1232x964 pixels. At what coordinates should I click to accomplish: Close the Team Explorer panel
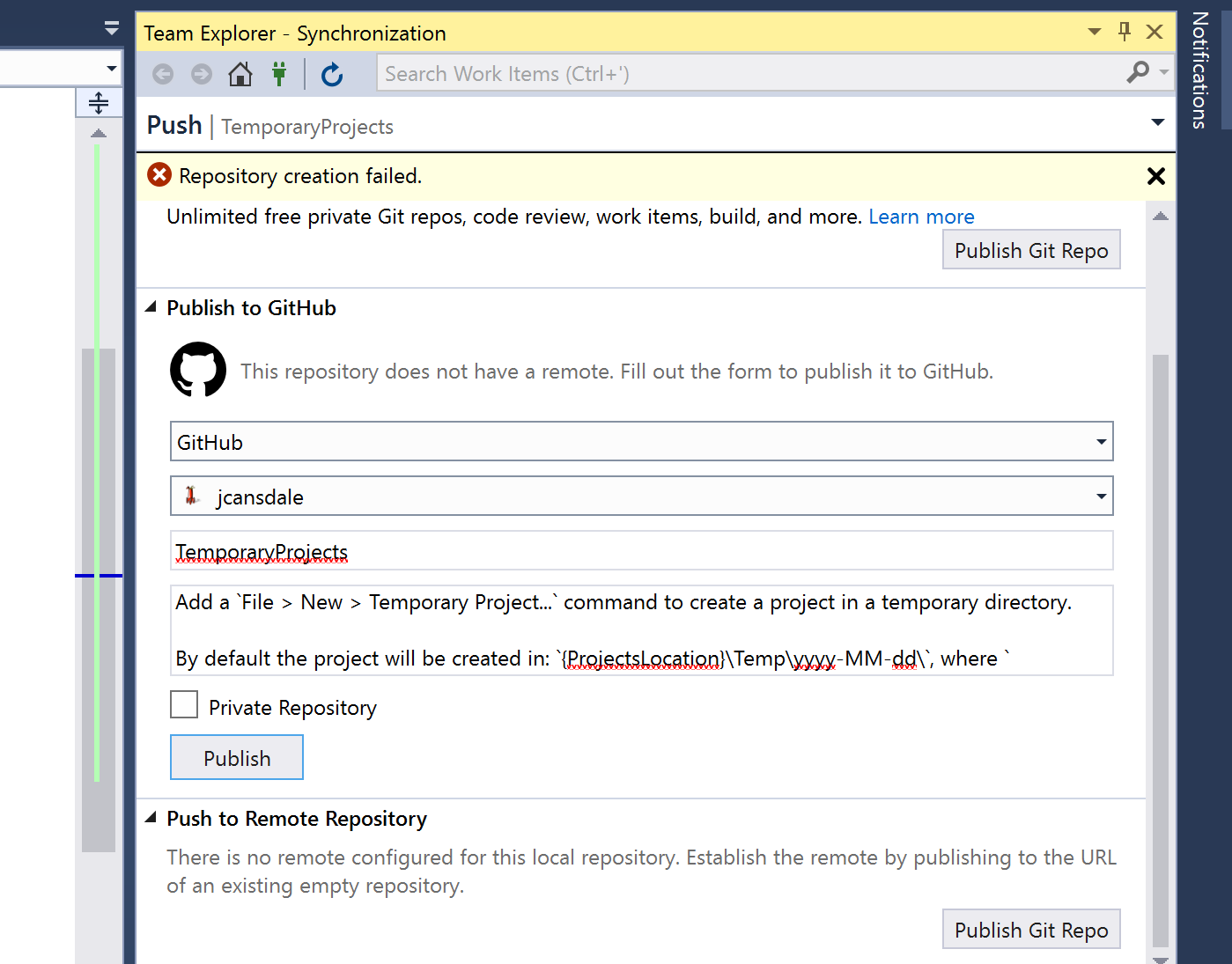pyautogui.click(x=1155, y=32)
